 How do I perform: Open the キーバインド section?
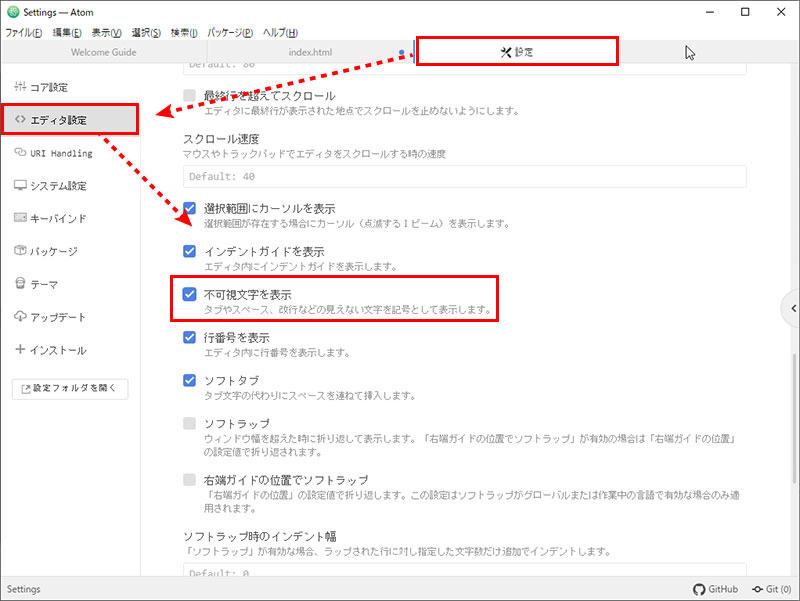pyautogui.click(x=70, y=218)
